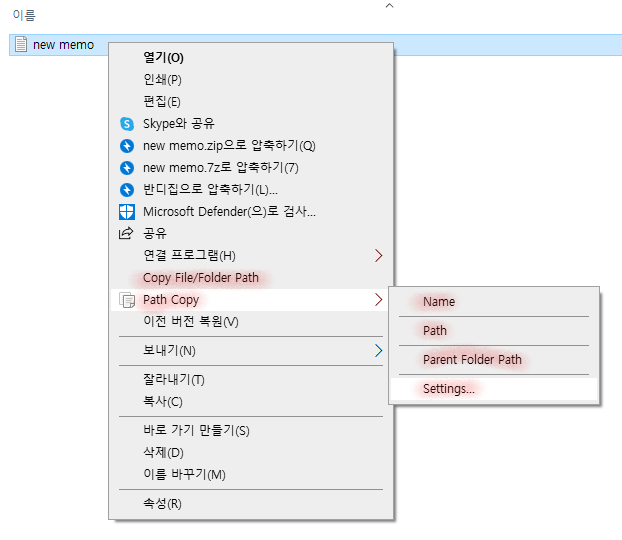The height and width of the screenshot is (540, 622).
Task: Click Bandizip icon beside new memo.7z entry
Action: coord(127,168)
